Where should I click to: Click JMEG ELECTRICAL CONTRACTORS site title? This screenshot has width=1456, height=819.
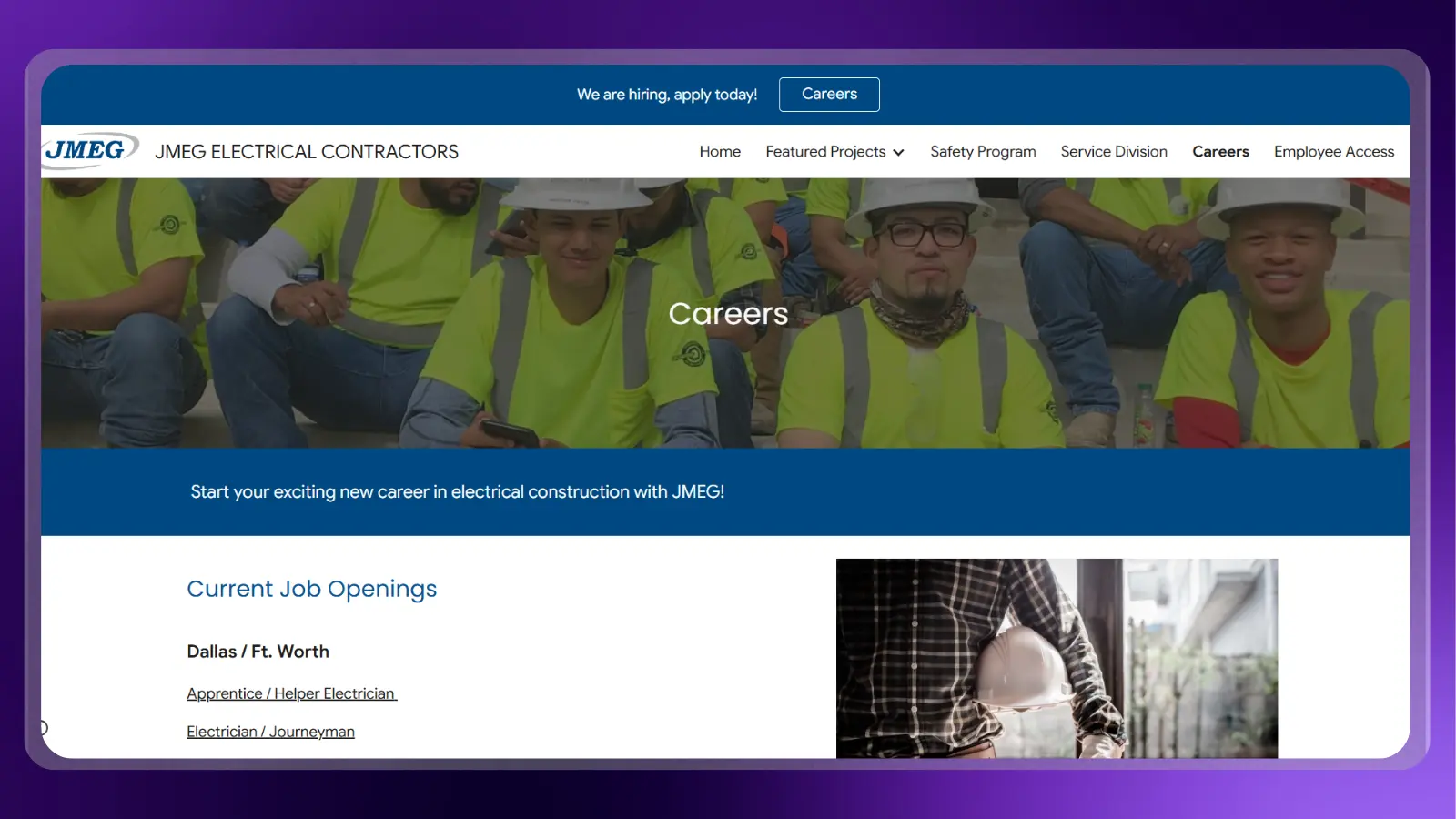307,152
